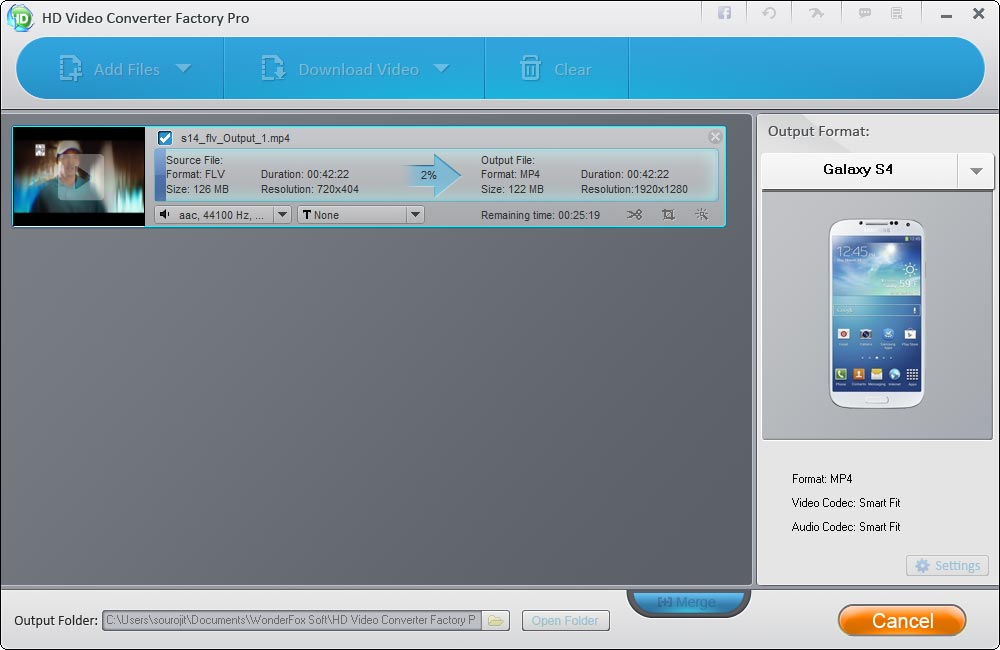Viewport: 1000px width, 650px height.
Task: Click the Video Codec: Smart Fit text
Action: 846,503
